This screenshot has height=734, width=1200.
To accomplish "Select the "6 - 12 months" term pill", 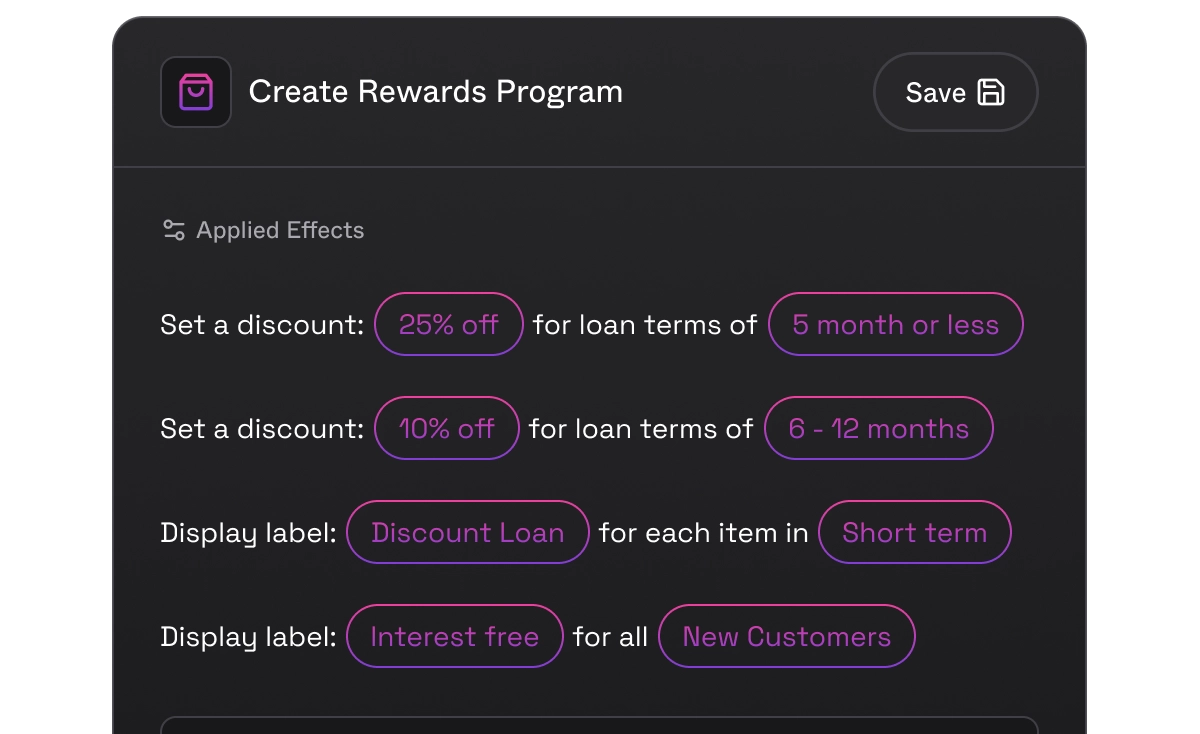I will pyautogui.click(x=878, y=428).
